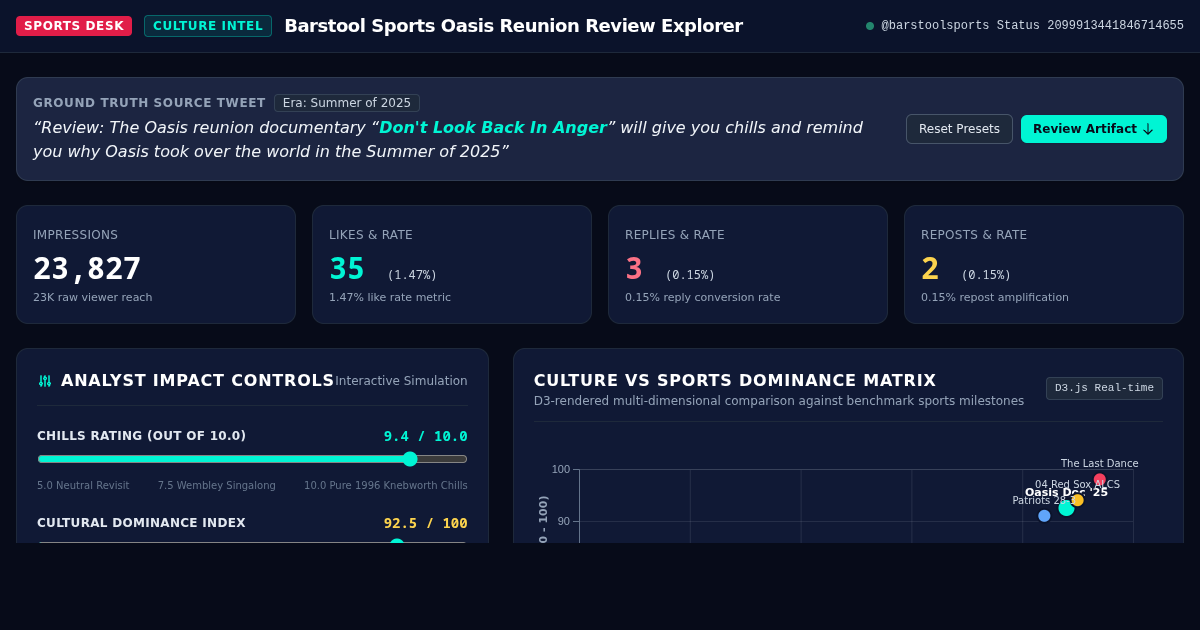Image resolution: width=1200 pixels, height=630 pixels.
Task: Click the "(1.47%)" like rate value
Action: point(412,275)
